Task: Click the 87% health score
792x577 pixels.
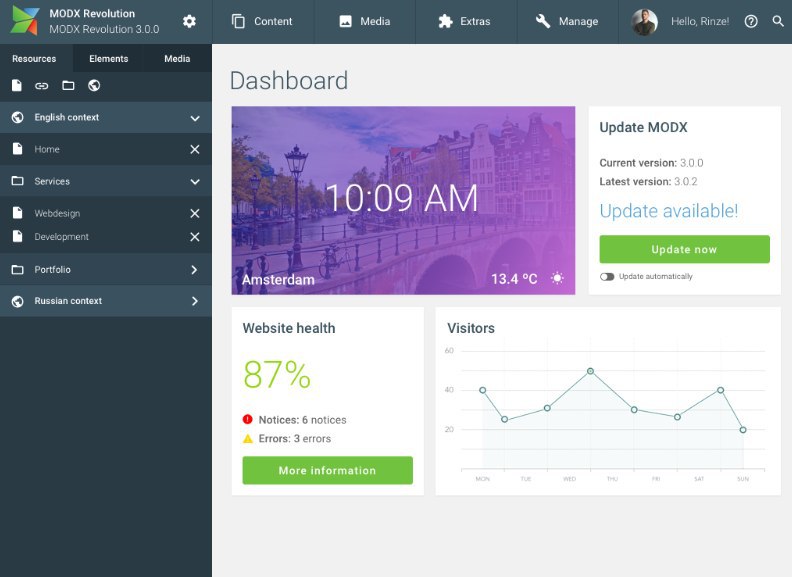Action: pos(277,375)
